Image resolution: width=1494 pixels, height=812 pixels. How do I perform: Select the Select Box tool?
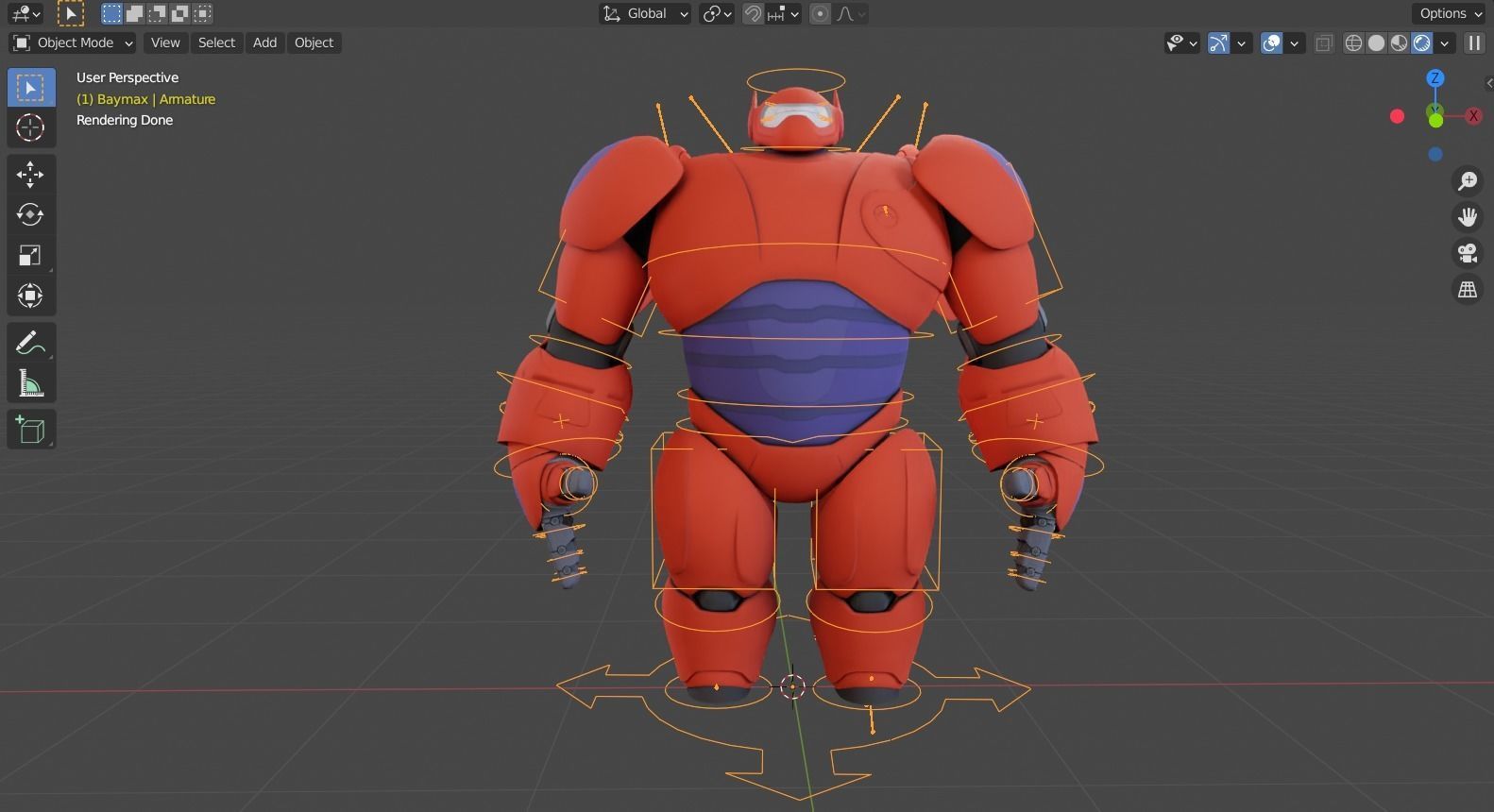click(31, 88)
